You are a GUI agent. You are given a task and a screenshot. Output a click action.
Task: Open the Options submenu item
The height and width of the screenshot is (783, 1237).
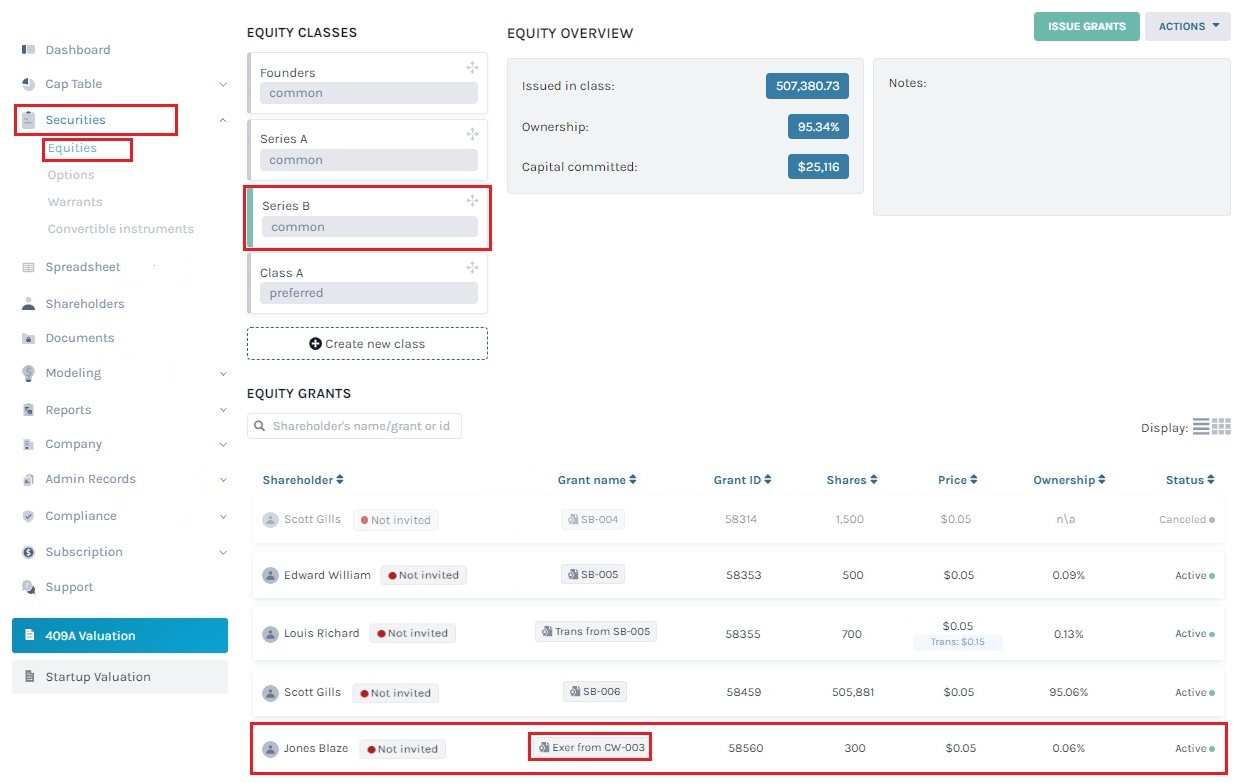click(x=71, y=175)
